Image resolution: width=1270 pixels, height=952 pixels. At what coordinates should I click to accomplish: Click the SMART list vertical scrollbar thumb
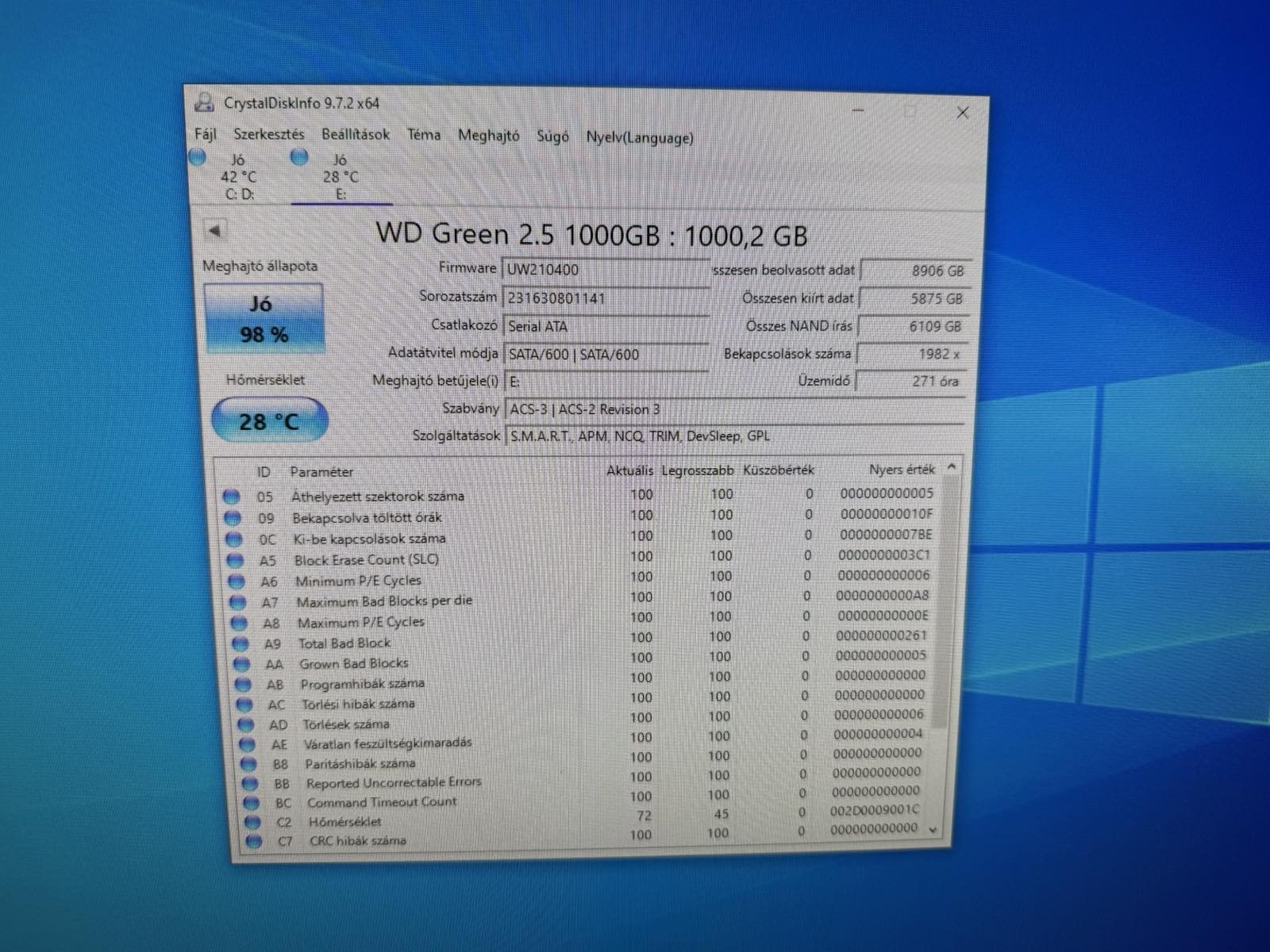[944, 603]
